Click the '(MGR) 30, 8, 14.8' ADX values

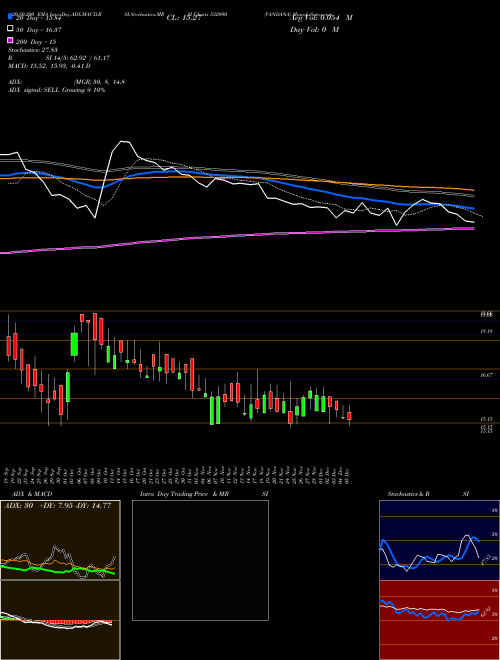99,82
